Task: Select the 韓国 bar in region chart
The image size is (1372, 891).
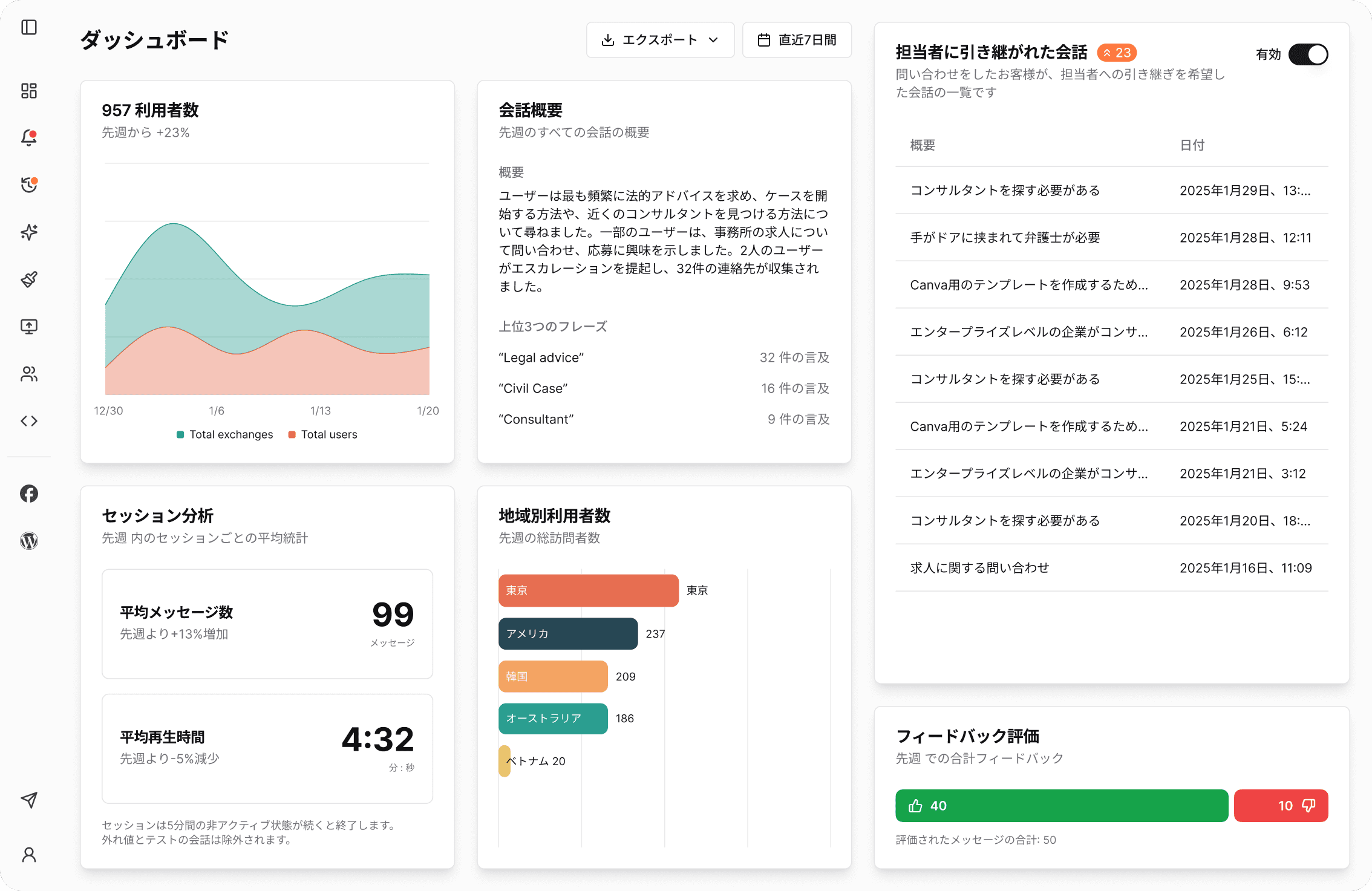Action: click(x=553, y=676)
